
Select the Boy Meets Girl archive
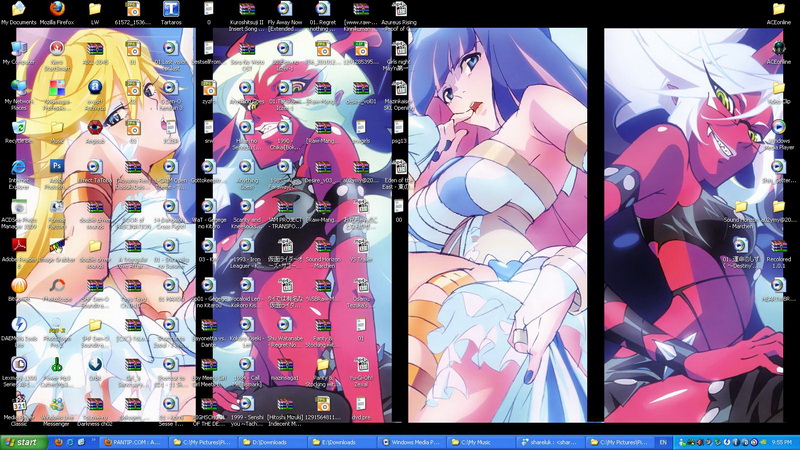209,372
